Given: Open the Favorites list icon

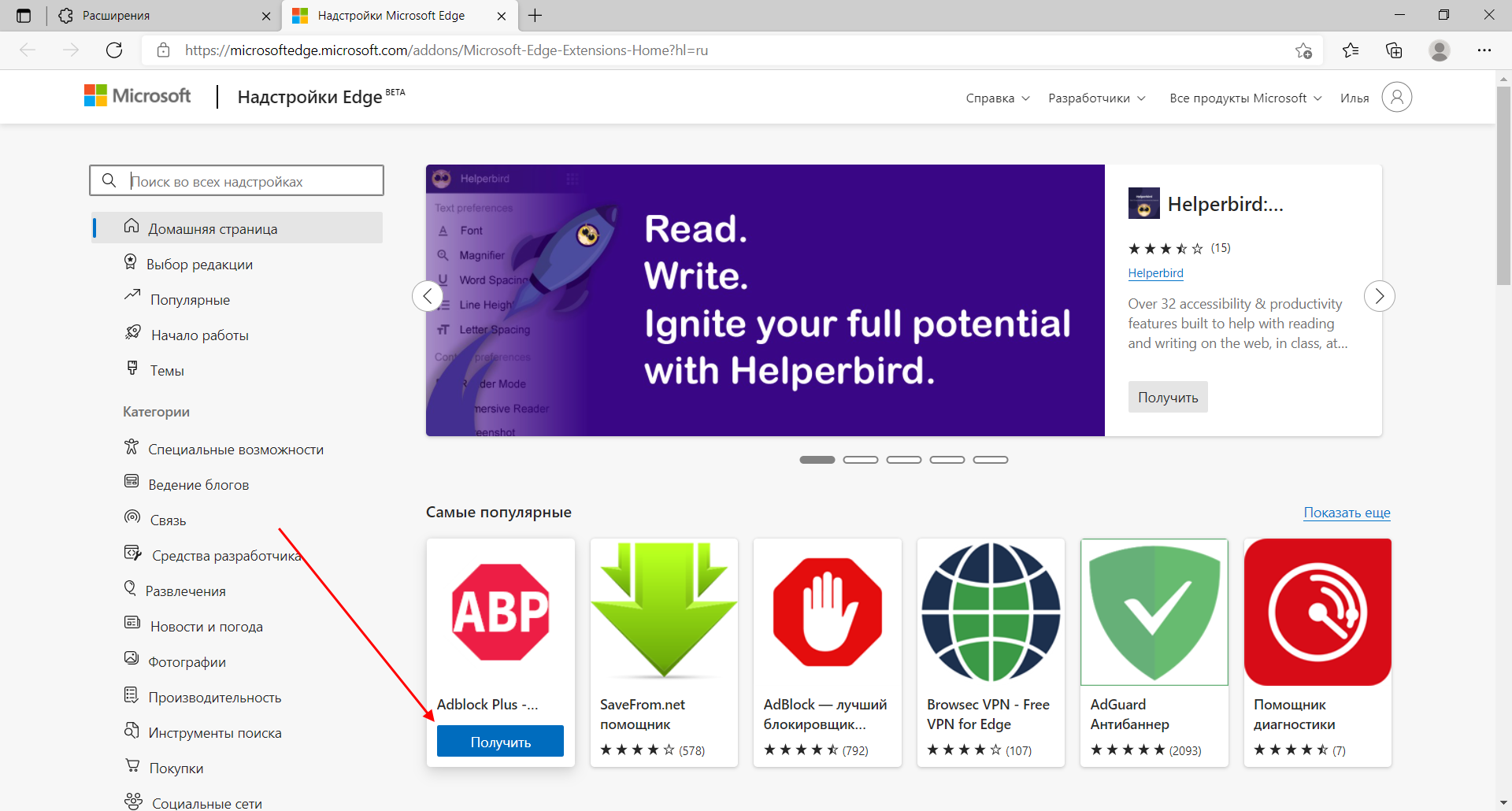Looking at the screenshot, I should click(1351, 50).
